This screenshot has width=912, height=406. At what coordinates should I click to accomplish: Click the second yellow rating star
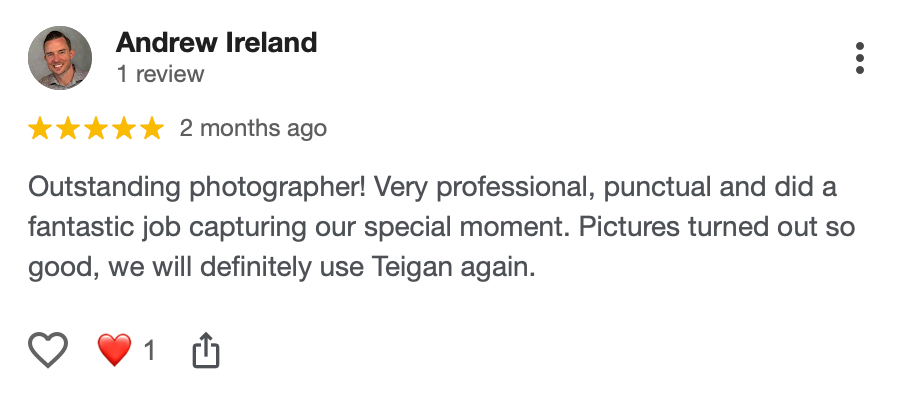[67, 128]
